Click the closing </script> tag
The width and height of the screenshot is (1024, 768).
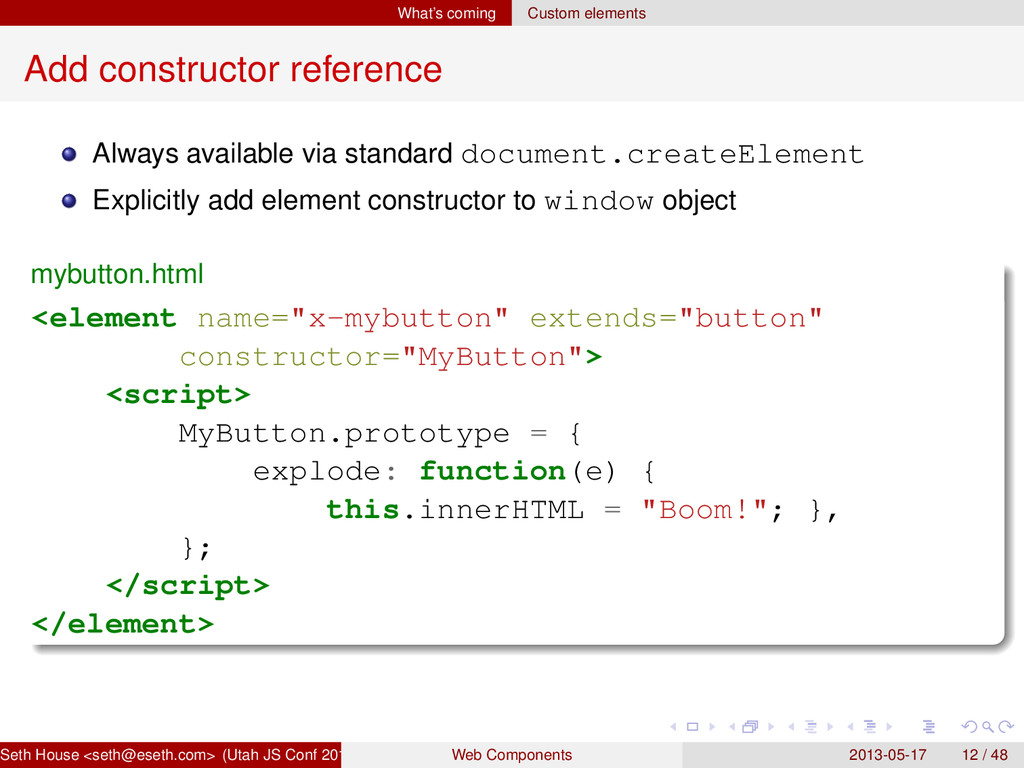(188, 586)
